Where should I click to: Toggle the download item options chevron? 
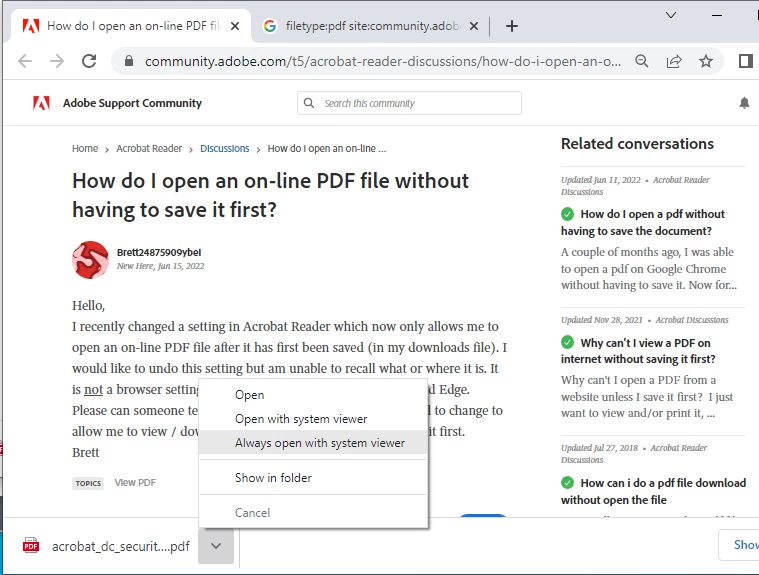[x=216, y=546]
